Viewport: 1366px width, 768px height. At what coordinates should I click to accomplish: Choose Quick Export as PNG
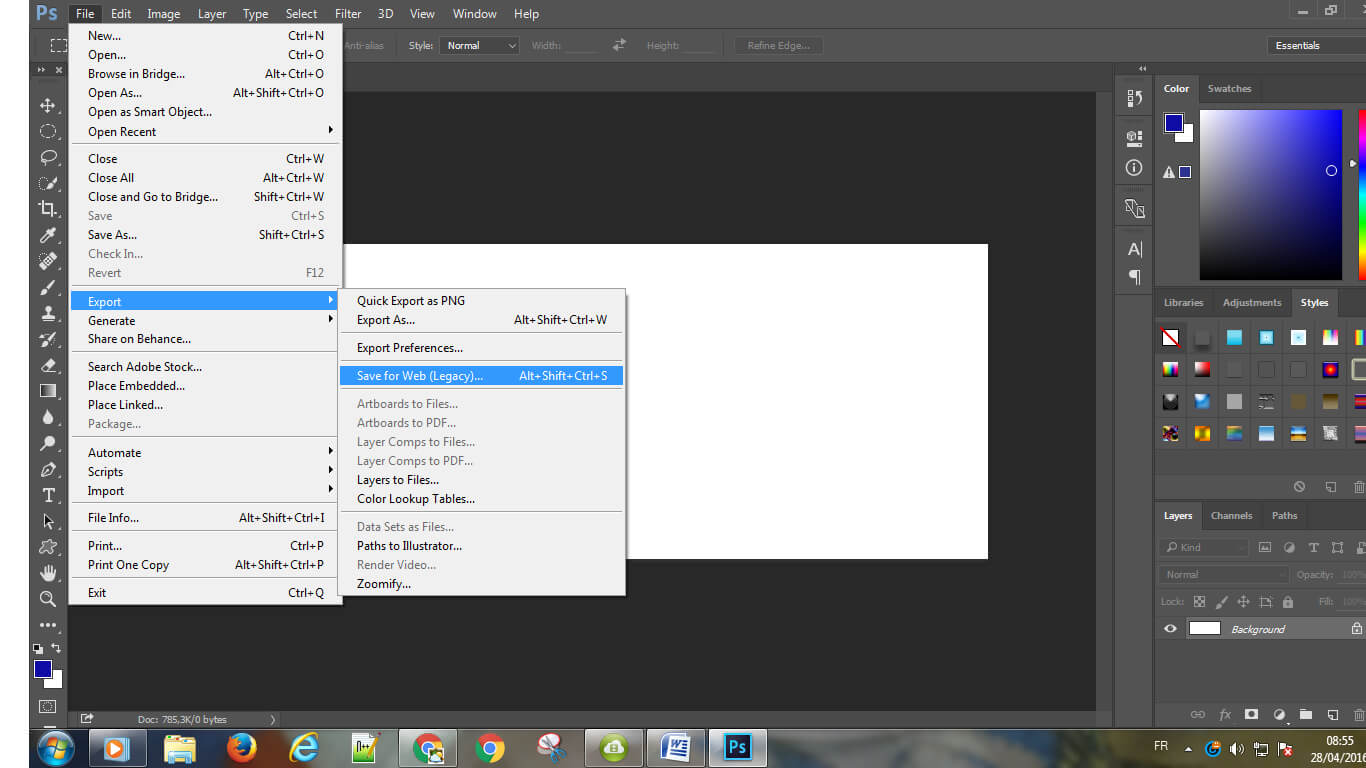482,300
